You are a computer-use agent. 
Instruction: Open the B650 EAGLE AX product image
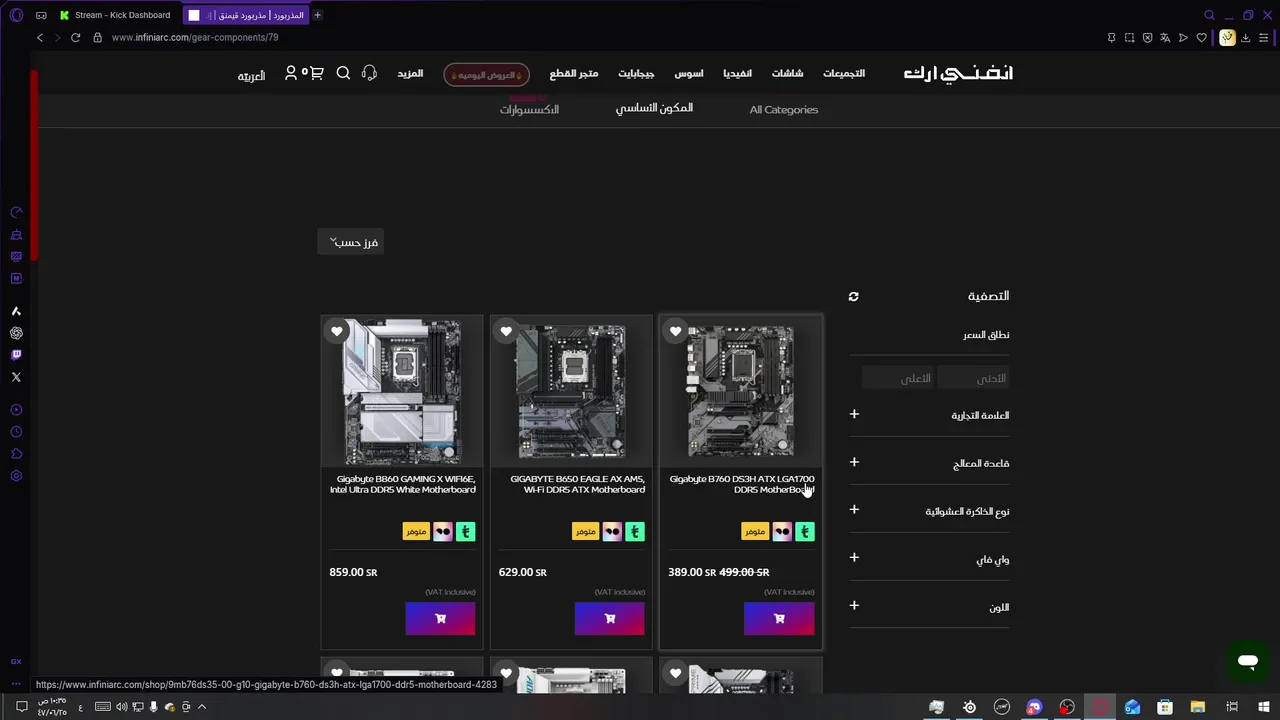571,391
